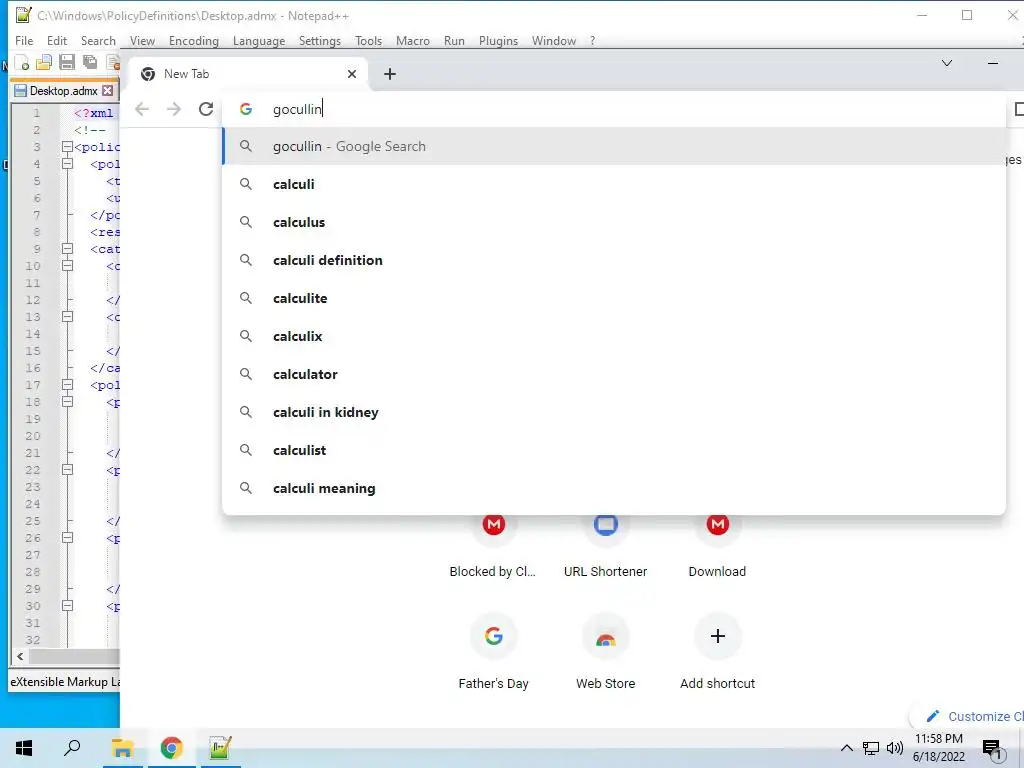This screenshot has height=768, width=1024.
Task: Open the Father's Day Google shortcut
Action: pos(493,651)
